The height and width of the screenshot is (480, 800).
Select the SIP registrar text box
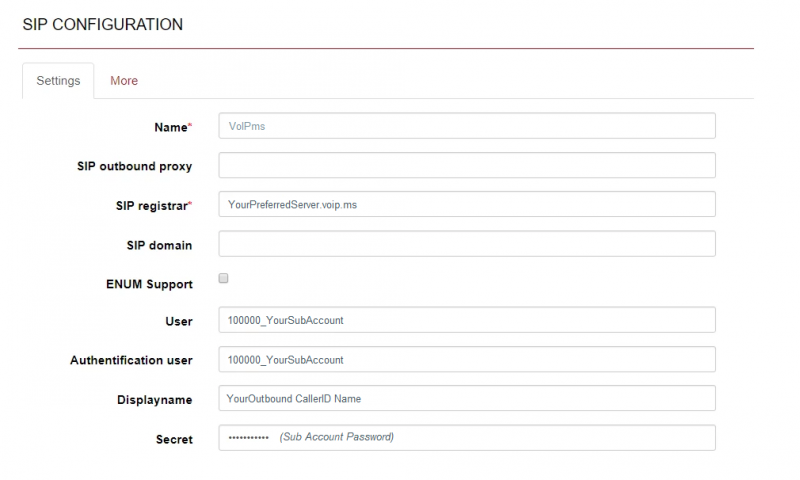pyautogui.click(x=467, y=205)
